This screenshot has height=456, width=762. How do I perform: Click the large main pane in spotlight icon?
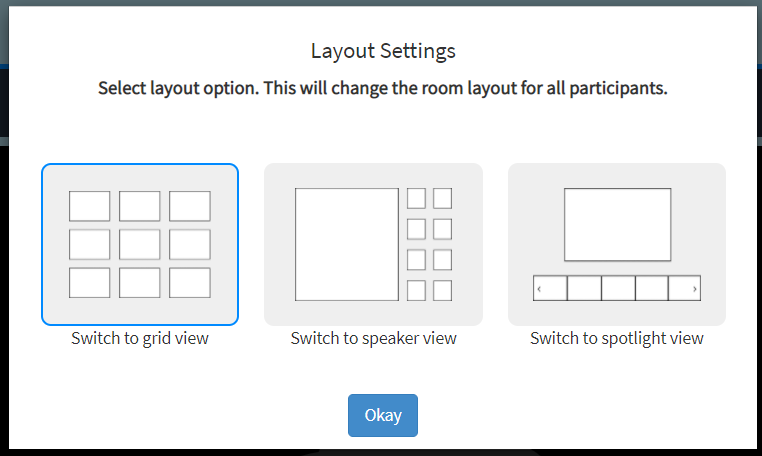618,225
